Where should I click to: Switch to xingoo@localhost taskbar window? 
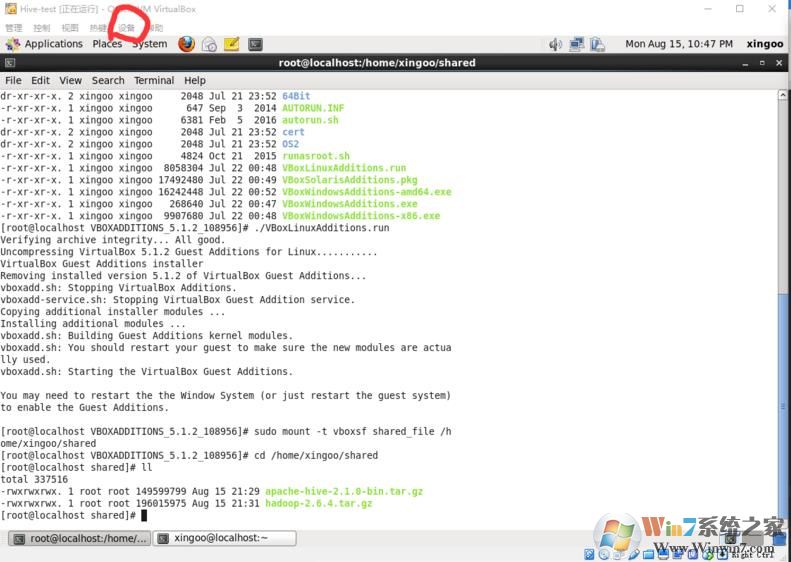point(226,538)
